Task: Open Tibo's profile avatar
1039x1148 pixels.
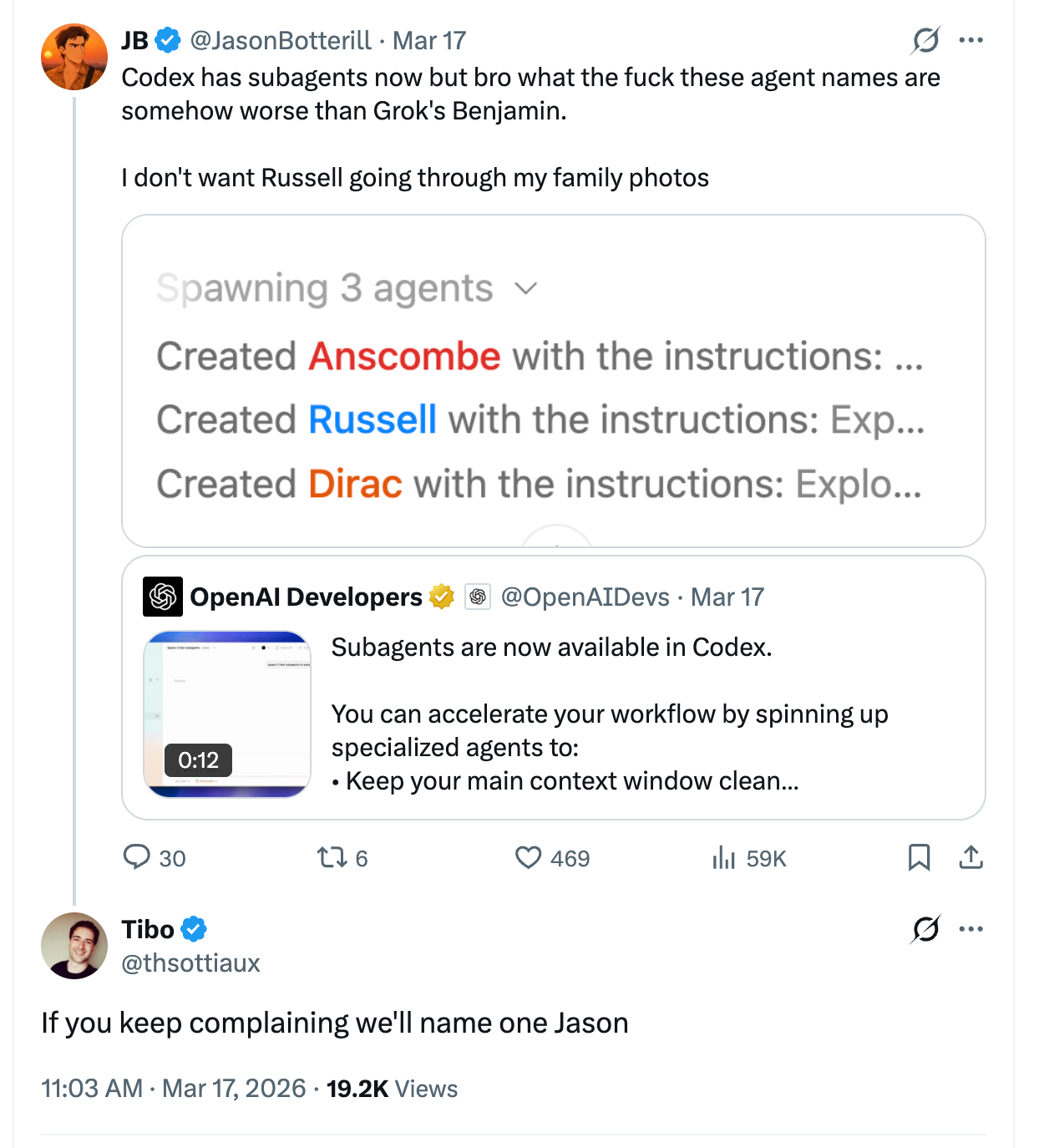Action: (74, 946)
